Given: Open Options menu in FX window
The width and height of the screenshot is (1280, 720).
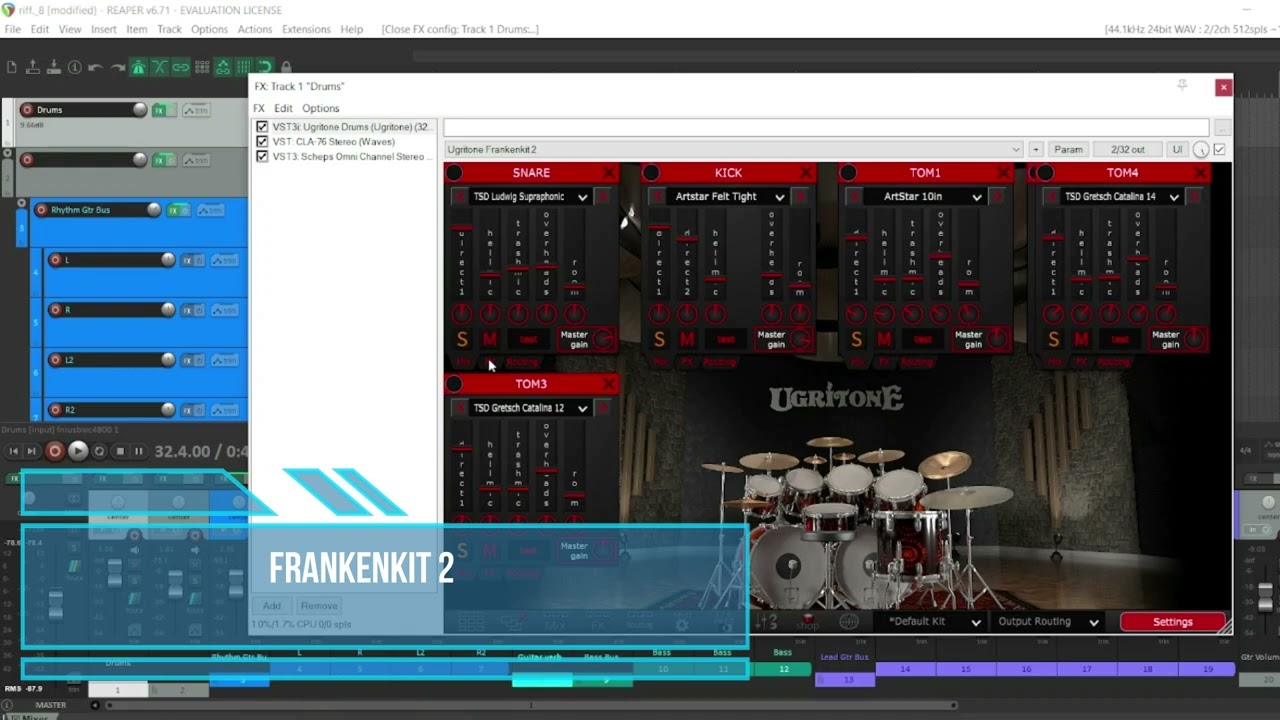Looking at the screenshot, I should point(320,108).
